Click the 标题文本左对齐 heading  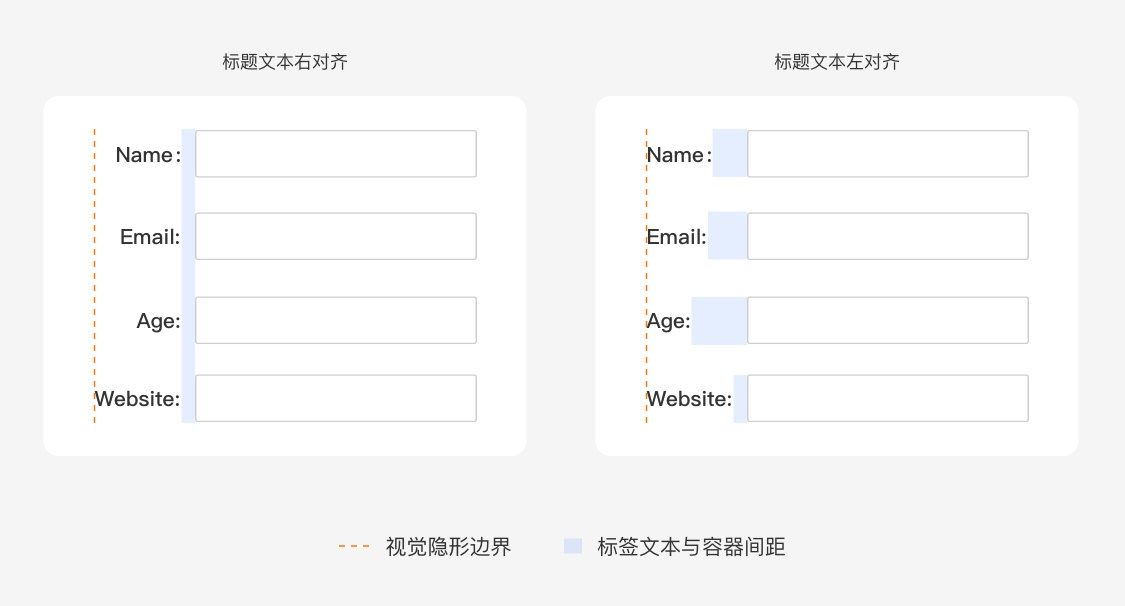(837, 61)
